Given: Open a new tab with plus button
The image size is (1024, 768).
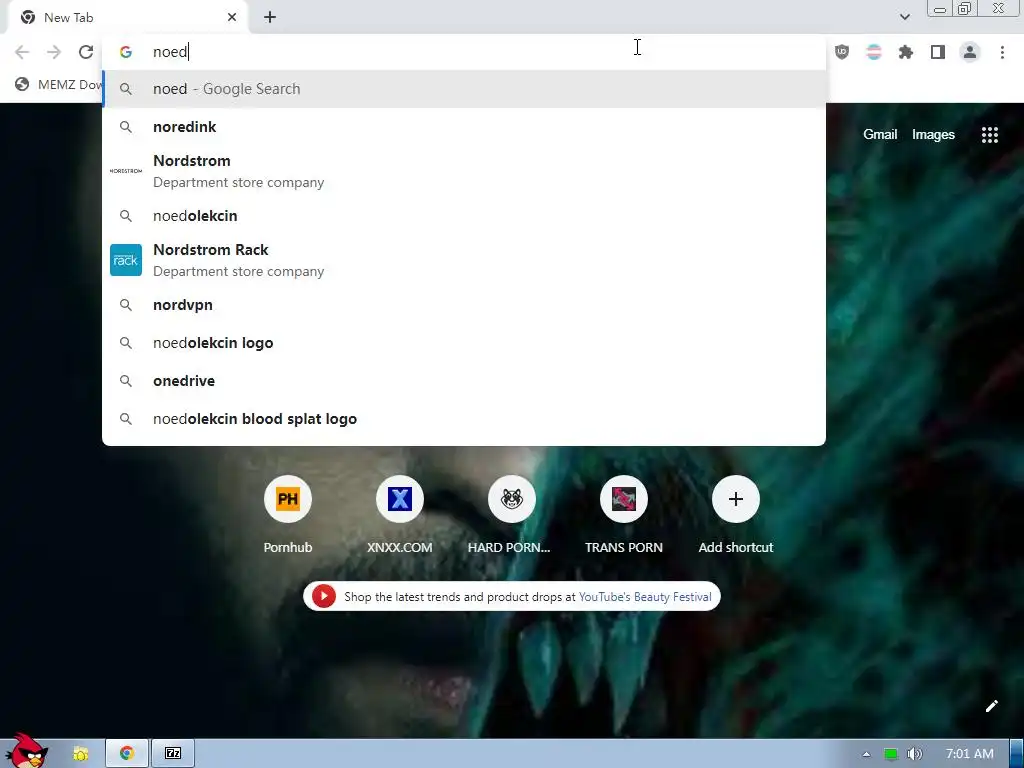Looking at the screenshot, I should pyautogui.click(x=270, y=18).
